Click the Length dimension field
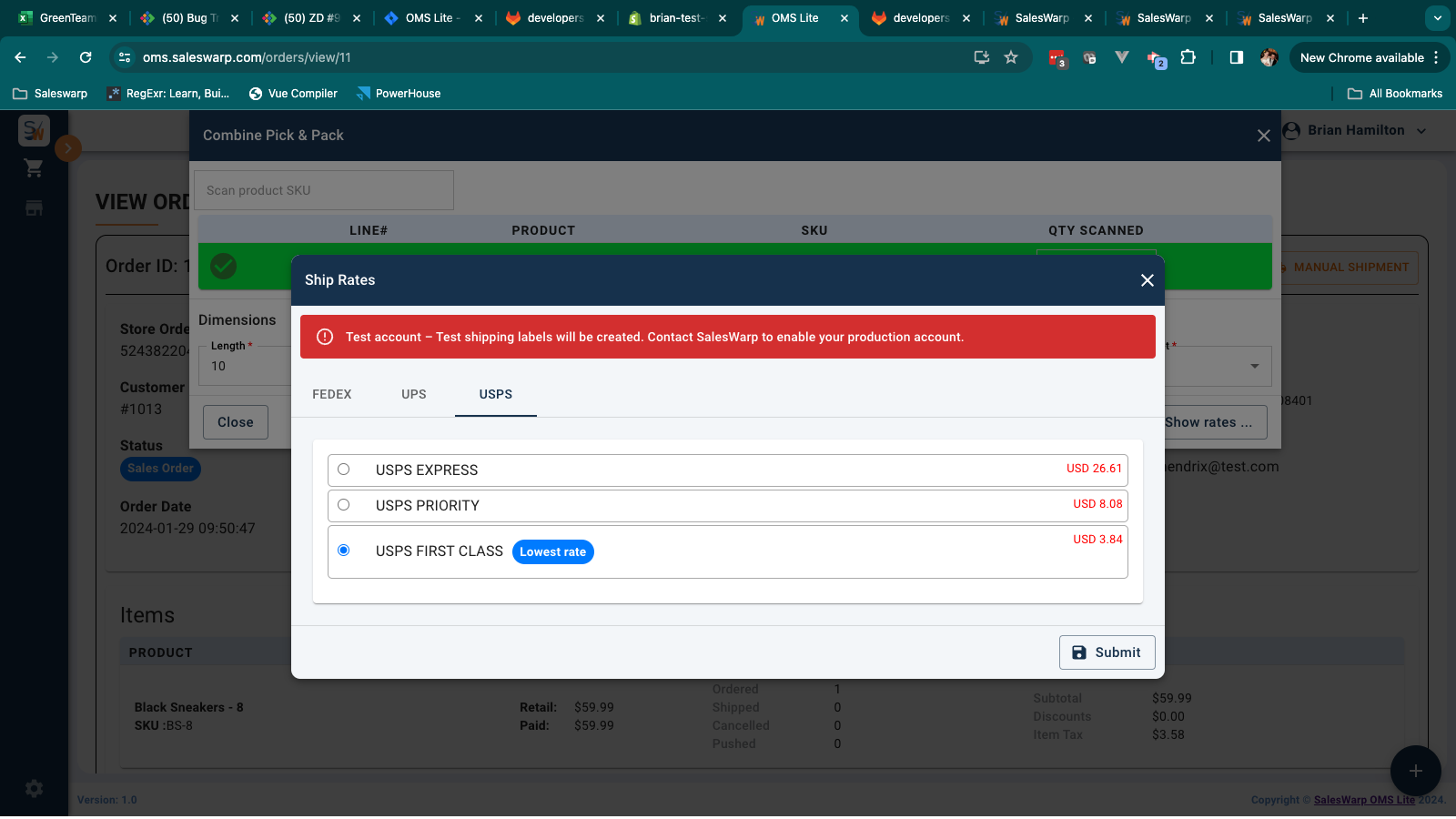1456x819 pixels. tap(246, 366)
